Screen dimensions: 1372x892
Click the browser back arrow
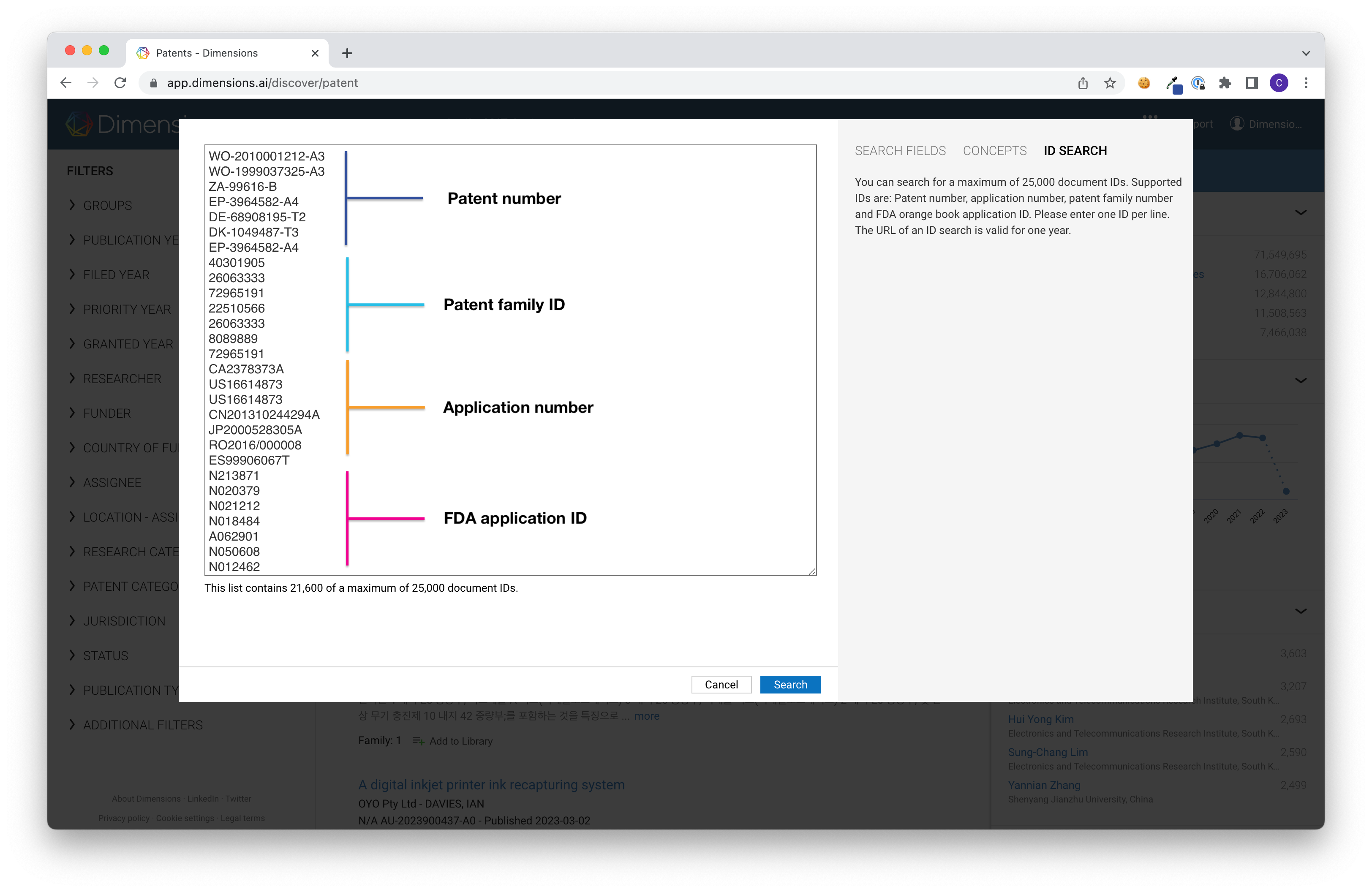point(66,83)
